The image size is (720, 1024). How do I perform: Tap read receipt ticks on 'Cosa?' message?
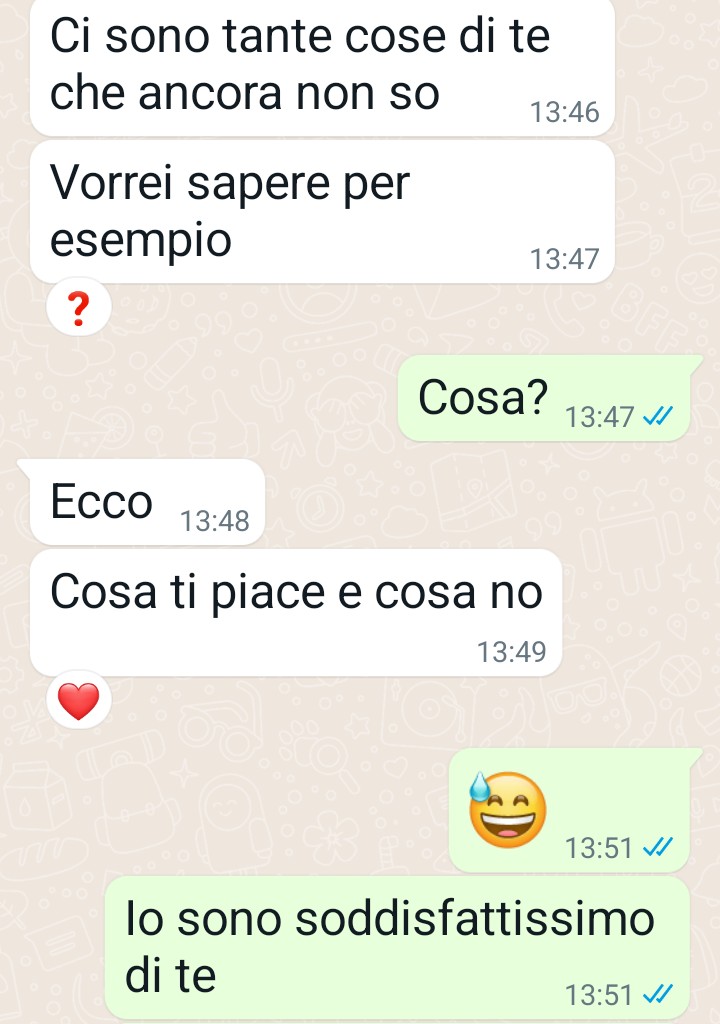(657, 416)
